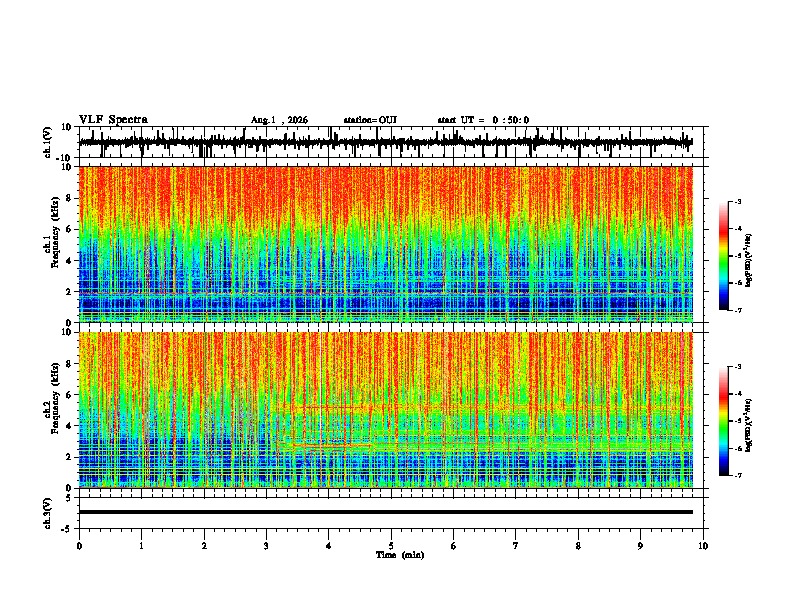Click the time axis tick label "10"

703,546
